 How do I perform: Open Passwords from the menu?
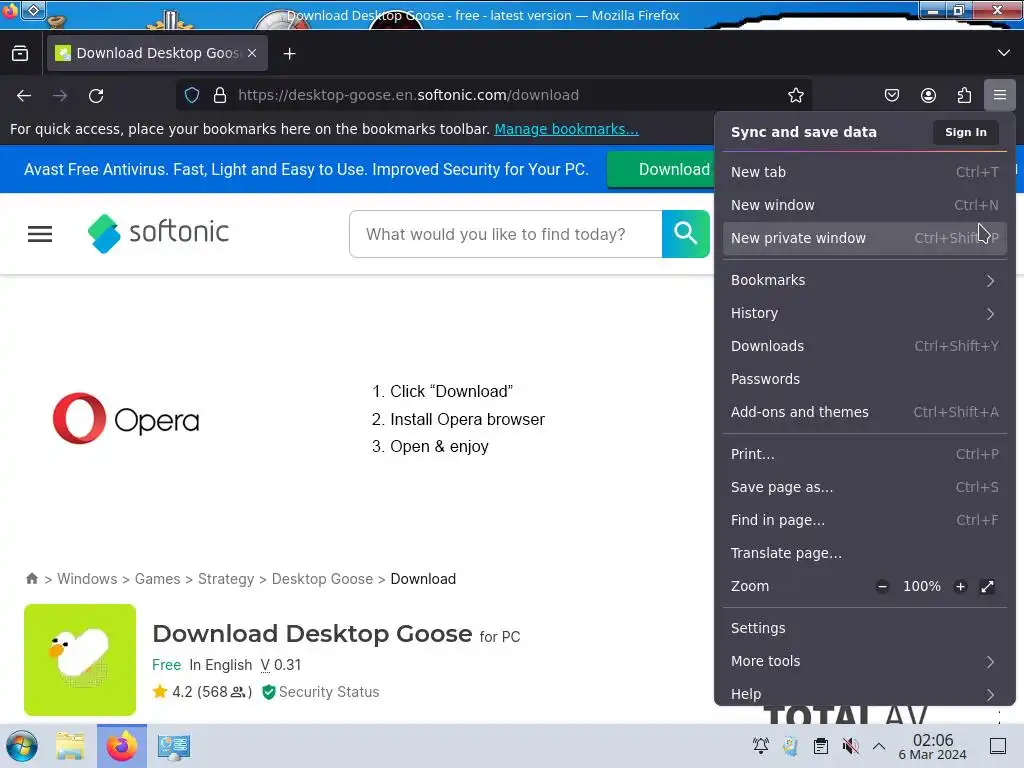pyautogui.click(x=865, y=379)
